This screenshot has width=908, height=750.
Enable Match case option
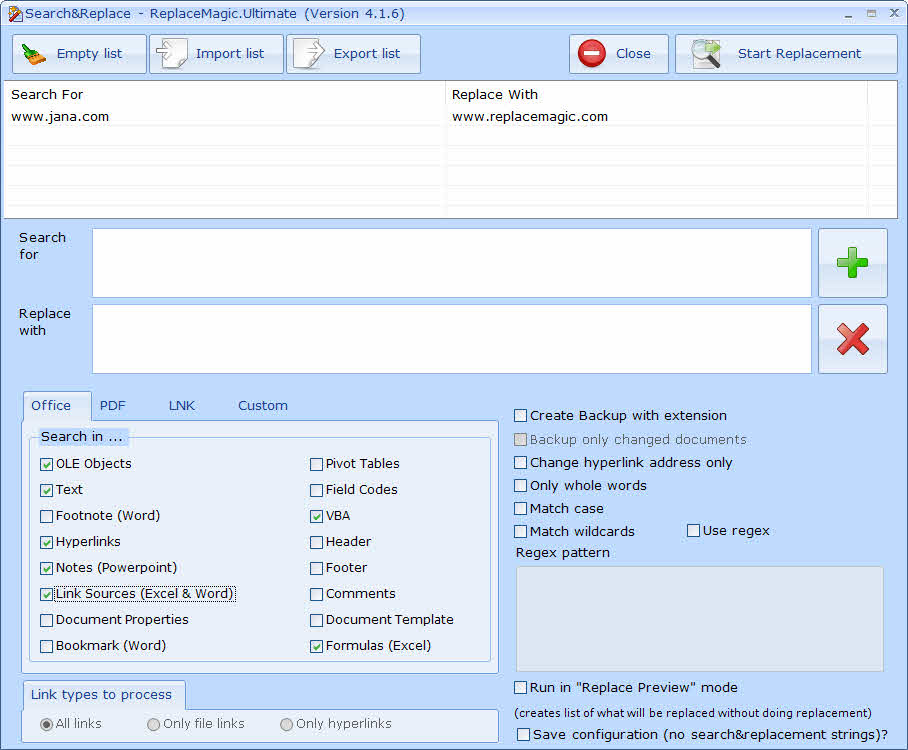coord(521,508)
